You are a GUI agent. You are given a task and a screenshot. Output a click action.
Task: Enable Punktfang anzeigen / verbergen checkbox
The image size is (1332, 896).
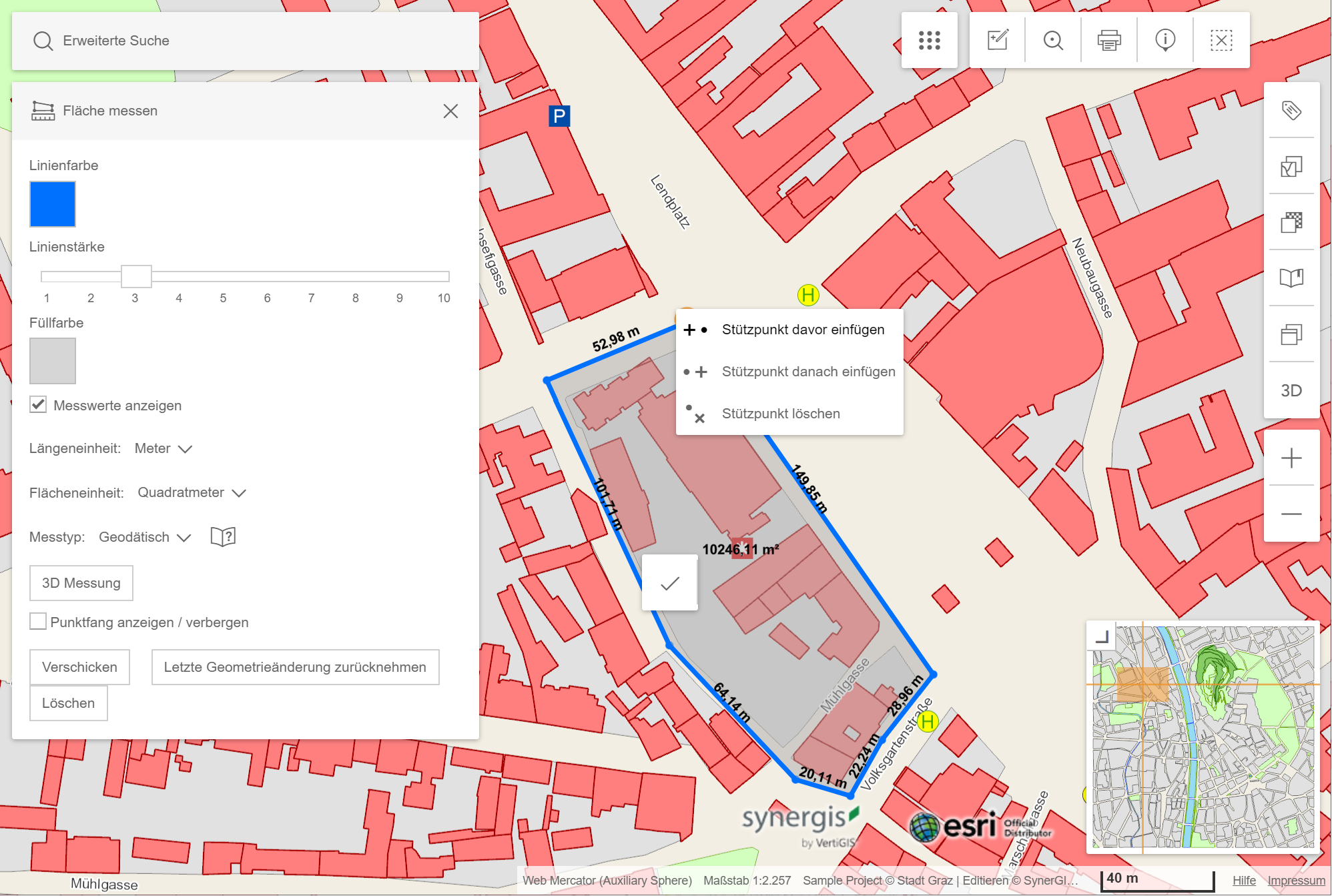tap(38, 622)
